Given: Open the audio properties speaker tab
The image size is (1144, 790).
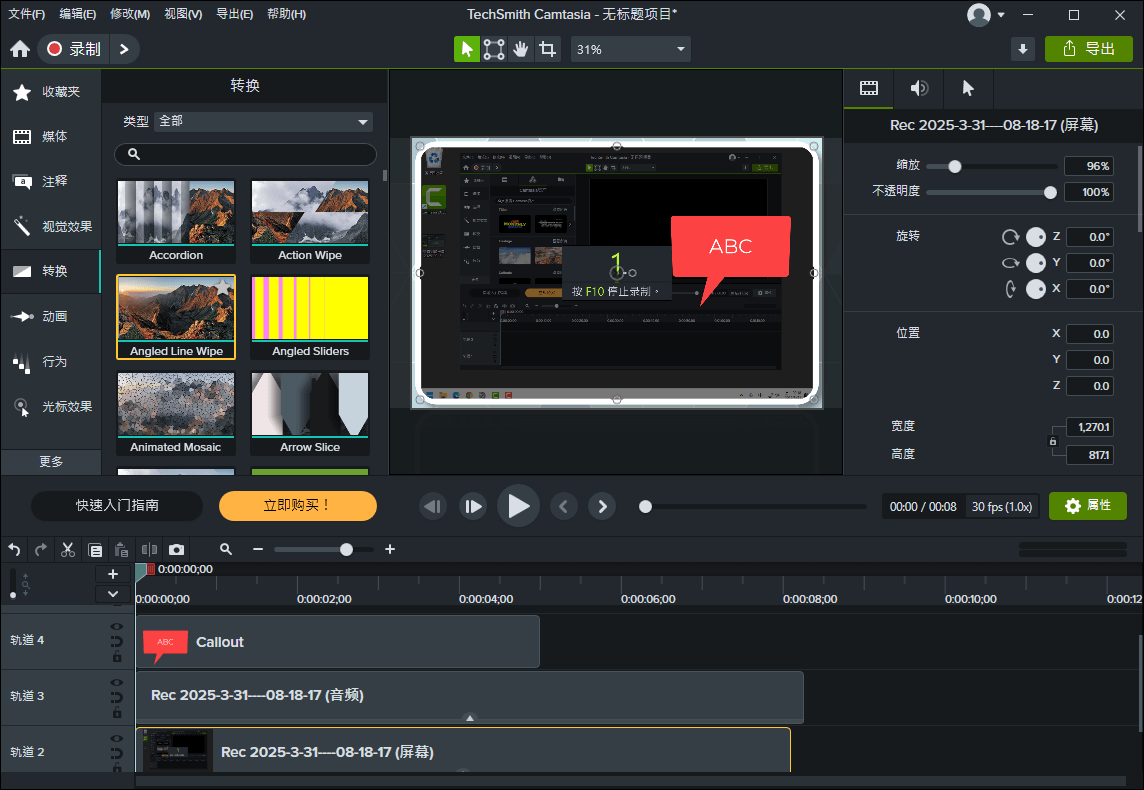Looking at the screenshot, I should (x=919, y=88).
